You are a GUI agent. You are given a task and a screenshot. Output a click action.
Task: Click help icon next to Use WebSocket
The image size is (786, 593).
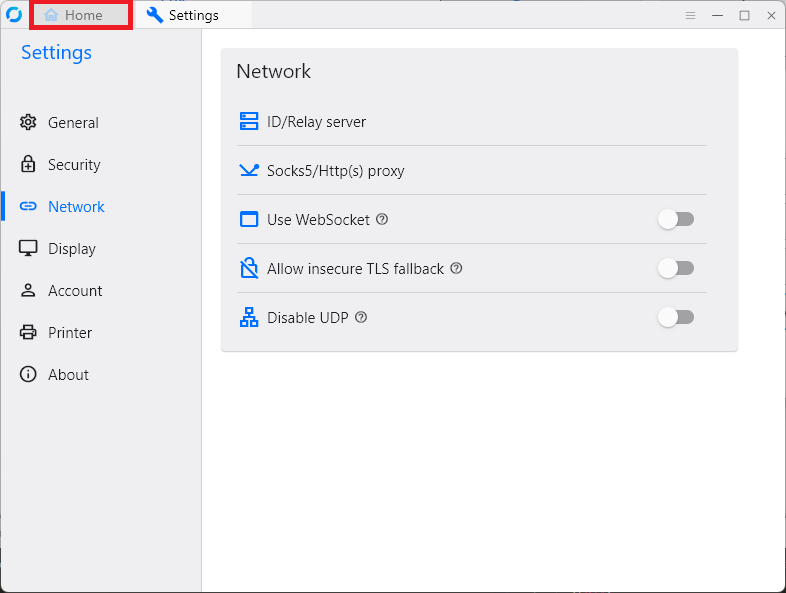(382, 220)
